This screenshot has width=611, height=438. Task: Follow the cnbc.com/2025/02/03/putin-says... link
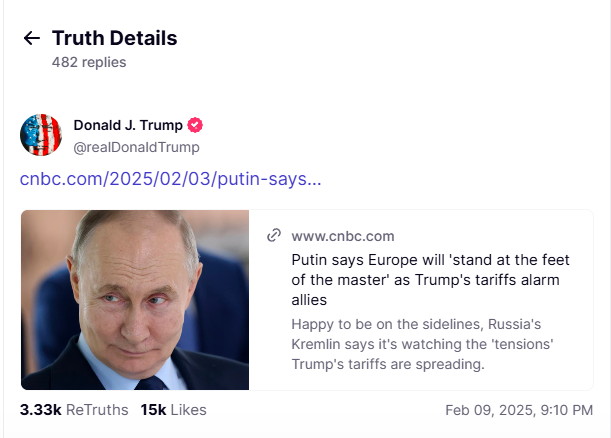(x=171, y=180)
